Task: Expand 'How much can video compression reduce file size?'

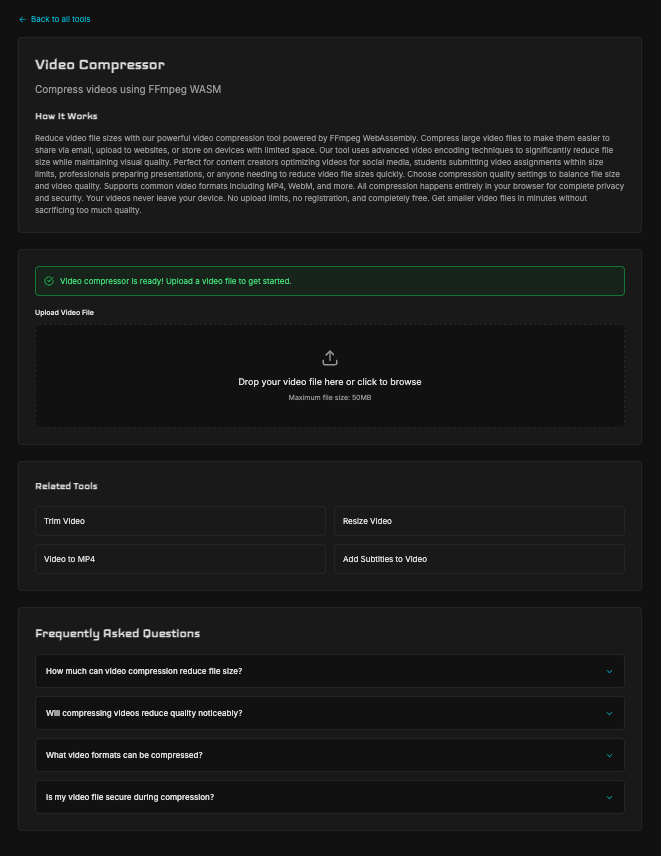Action: click(330, 671)
